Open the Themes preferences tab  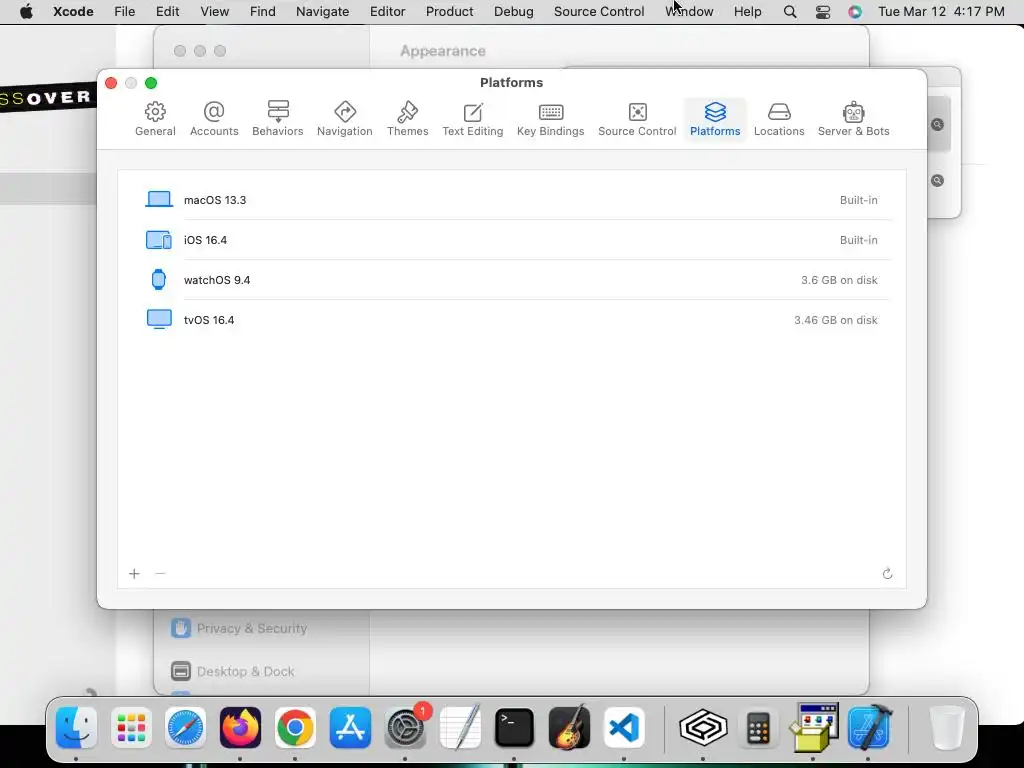click(x=408, y=119)
